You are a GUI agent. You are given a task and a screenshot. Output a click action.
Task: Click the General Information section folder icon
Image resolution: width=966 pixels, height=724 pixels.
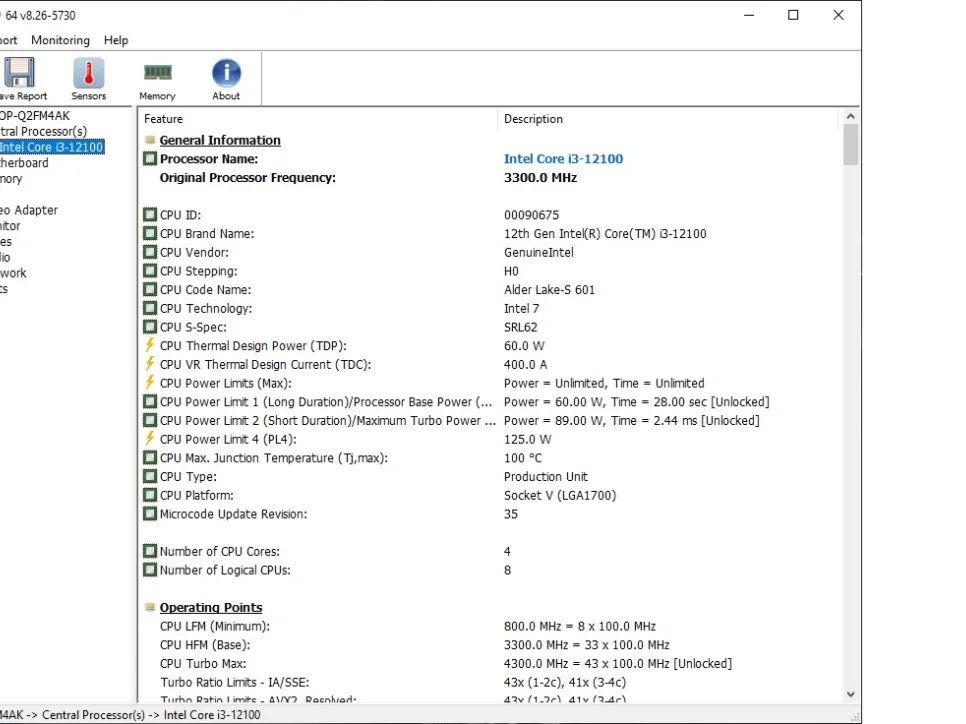tap(150, 141)
